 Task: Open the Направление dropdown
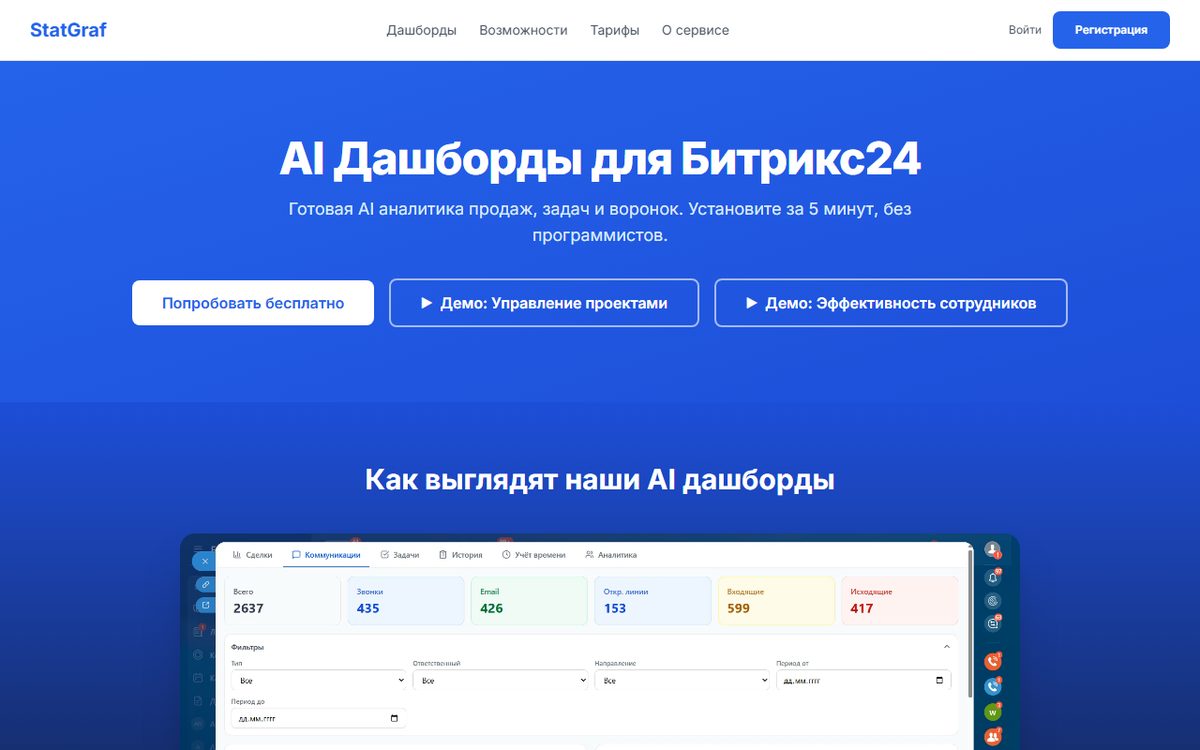[x=682, y=680]
